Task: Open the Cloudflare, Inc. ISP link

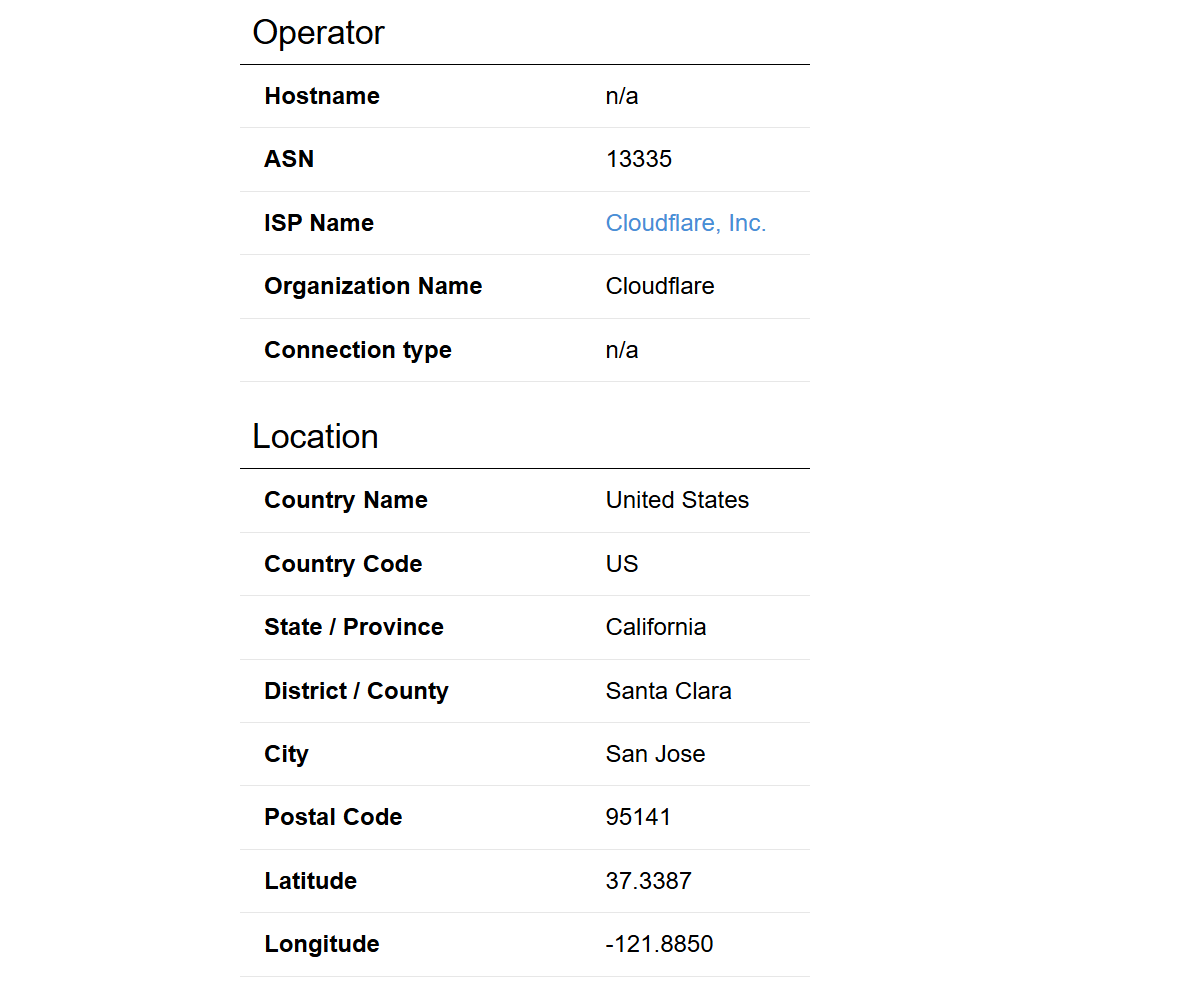Action: pos(685,223)
